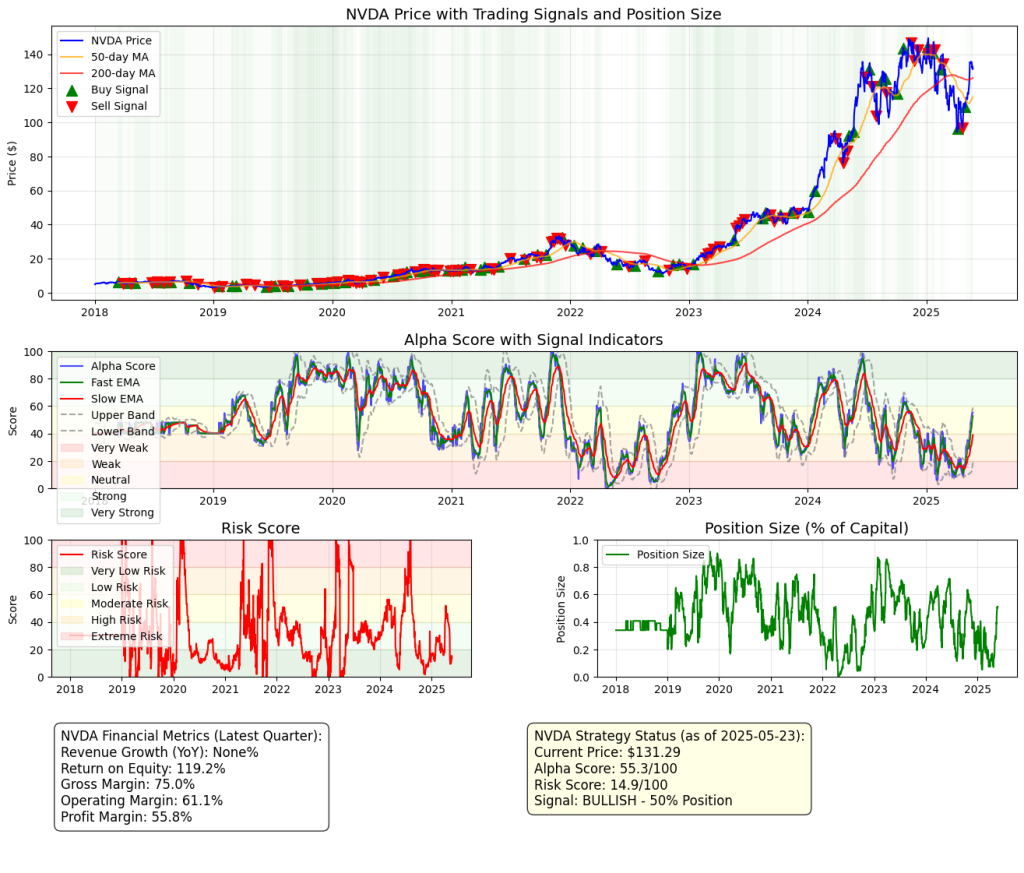This screenshot has height=873, width=1024.
Task: Click the 'NVDA Price with Trading Signals' chart title
Action: point(534,14)
